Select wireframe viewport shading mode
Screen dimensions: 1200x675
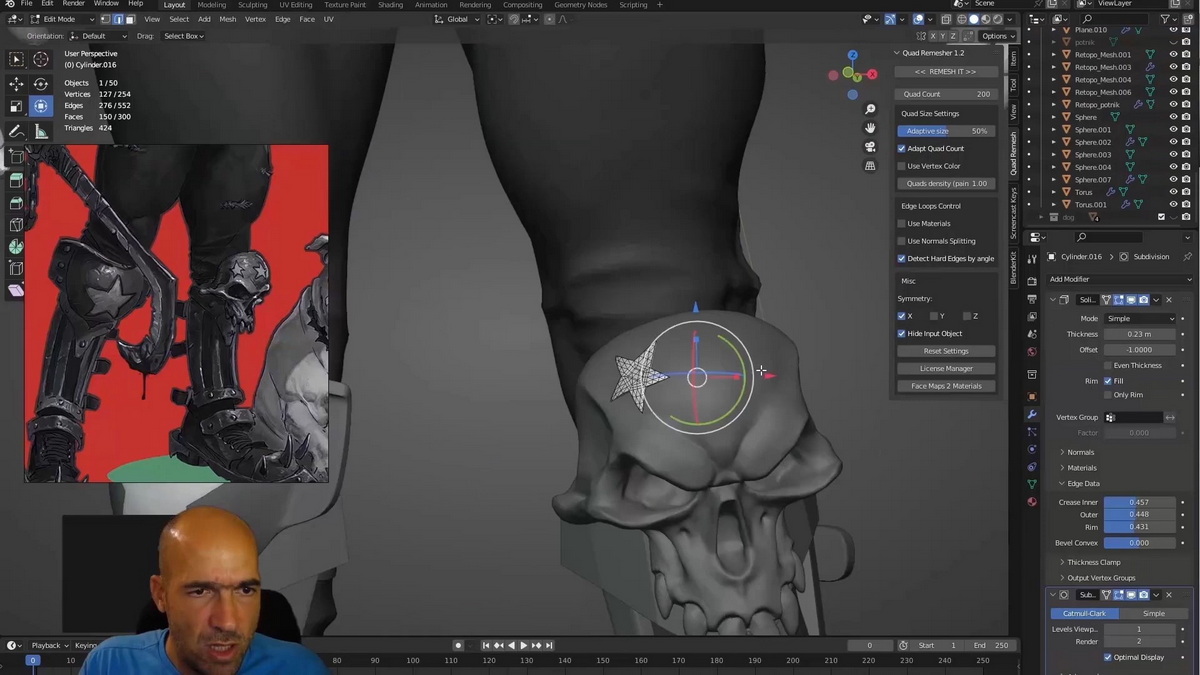tap(962, 19)
